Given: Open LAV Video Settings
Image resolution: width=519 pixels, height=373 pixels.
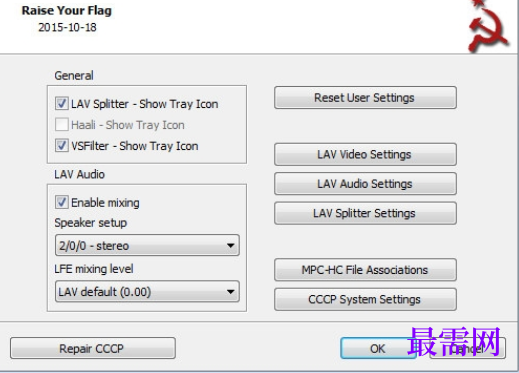Looking at the screenshot, I should (365, 154).
